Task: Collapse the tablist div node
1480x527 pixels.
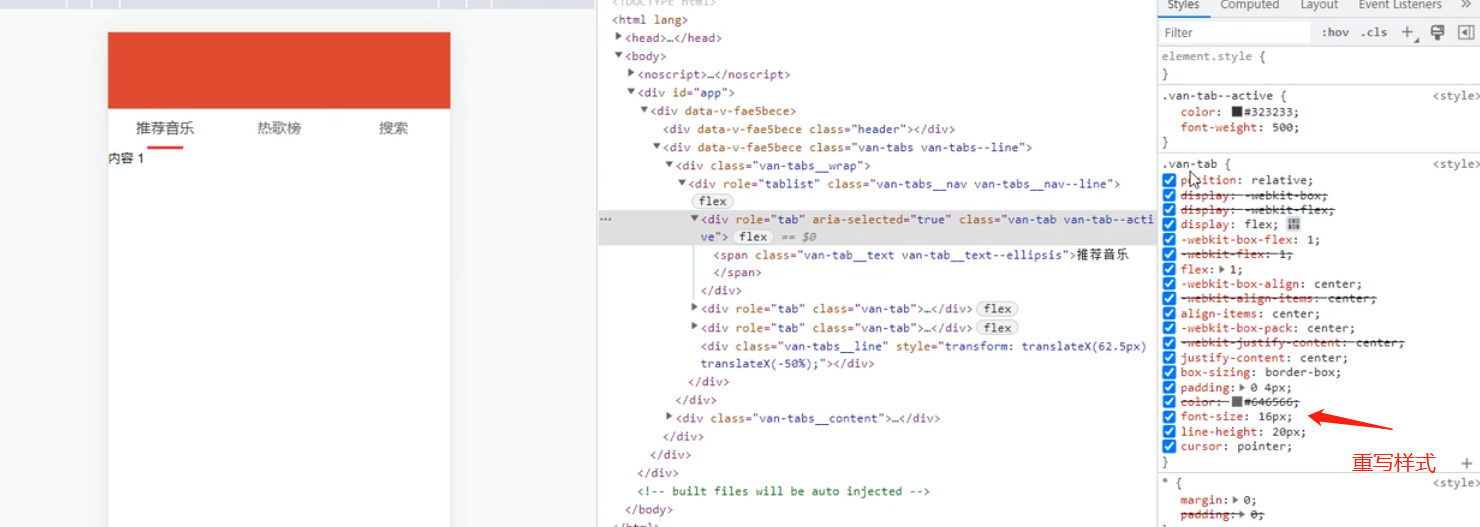Action: (x=682, y=183)
